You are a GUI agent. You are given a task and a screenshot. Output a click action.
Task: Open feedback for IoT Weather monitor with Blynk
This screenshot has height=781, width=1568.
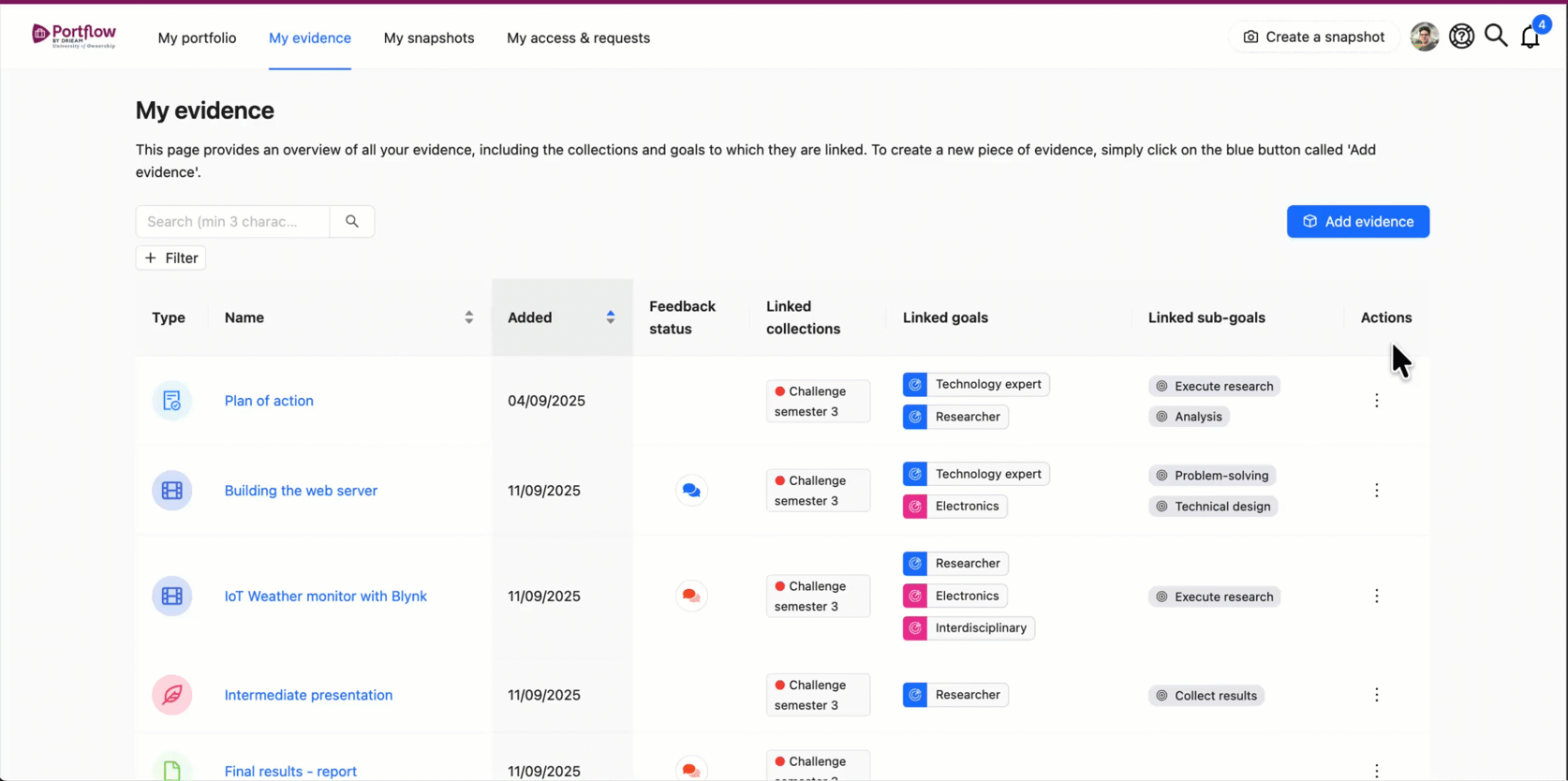pos(691,596)
